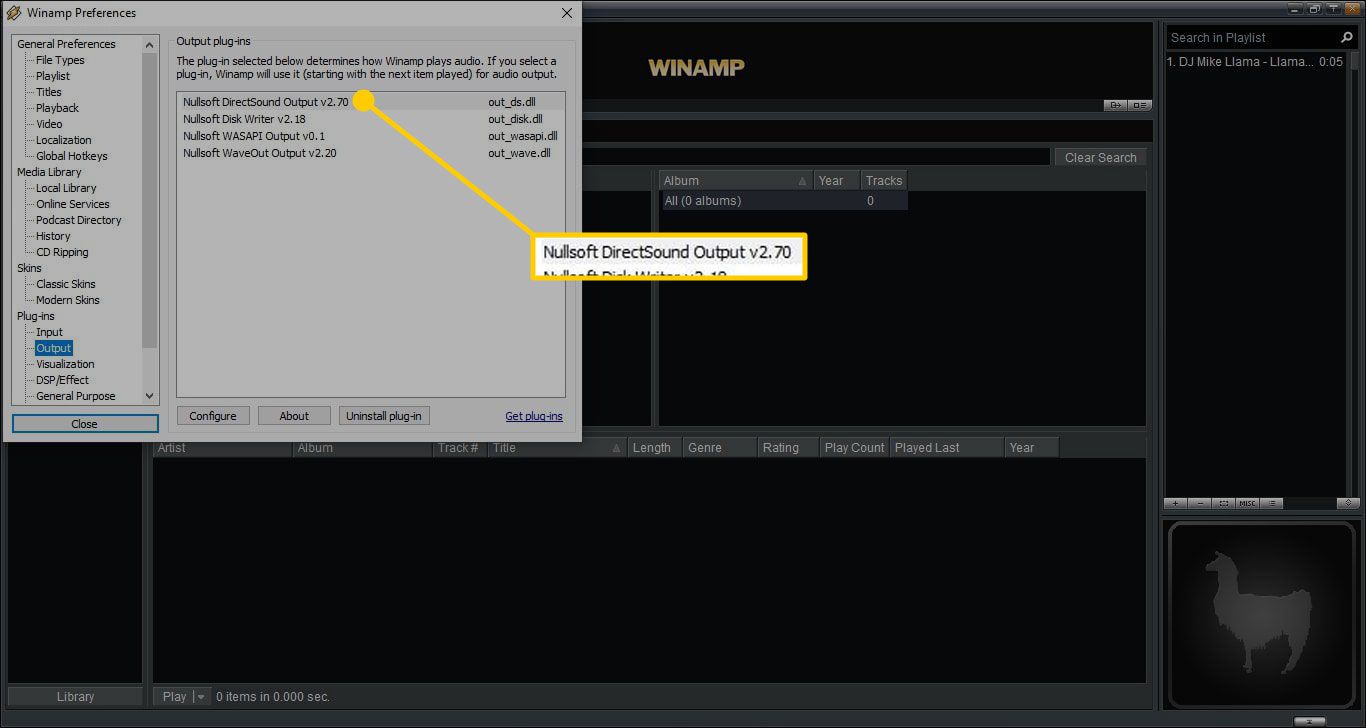Select the All (0 albums) row
This screenshot has height=728, width=1366.
[784, 201]
